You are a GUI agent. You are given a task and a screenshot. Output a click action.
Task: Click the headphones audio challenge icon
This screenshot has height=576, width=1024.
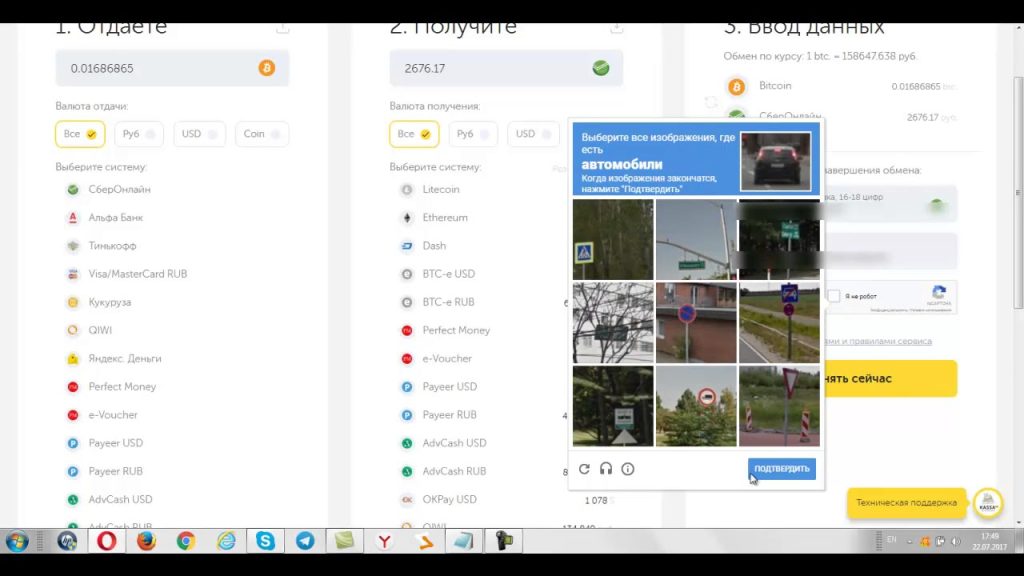pos(606,469)
